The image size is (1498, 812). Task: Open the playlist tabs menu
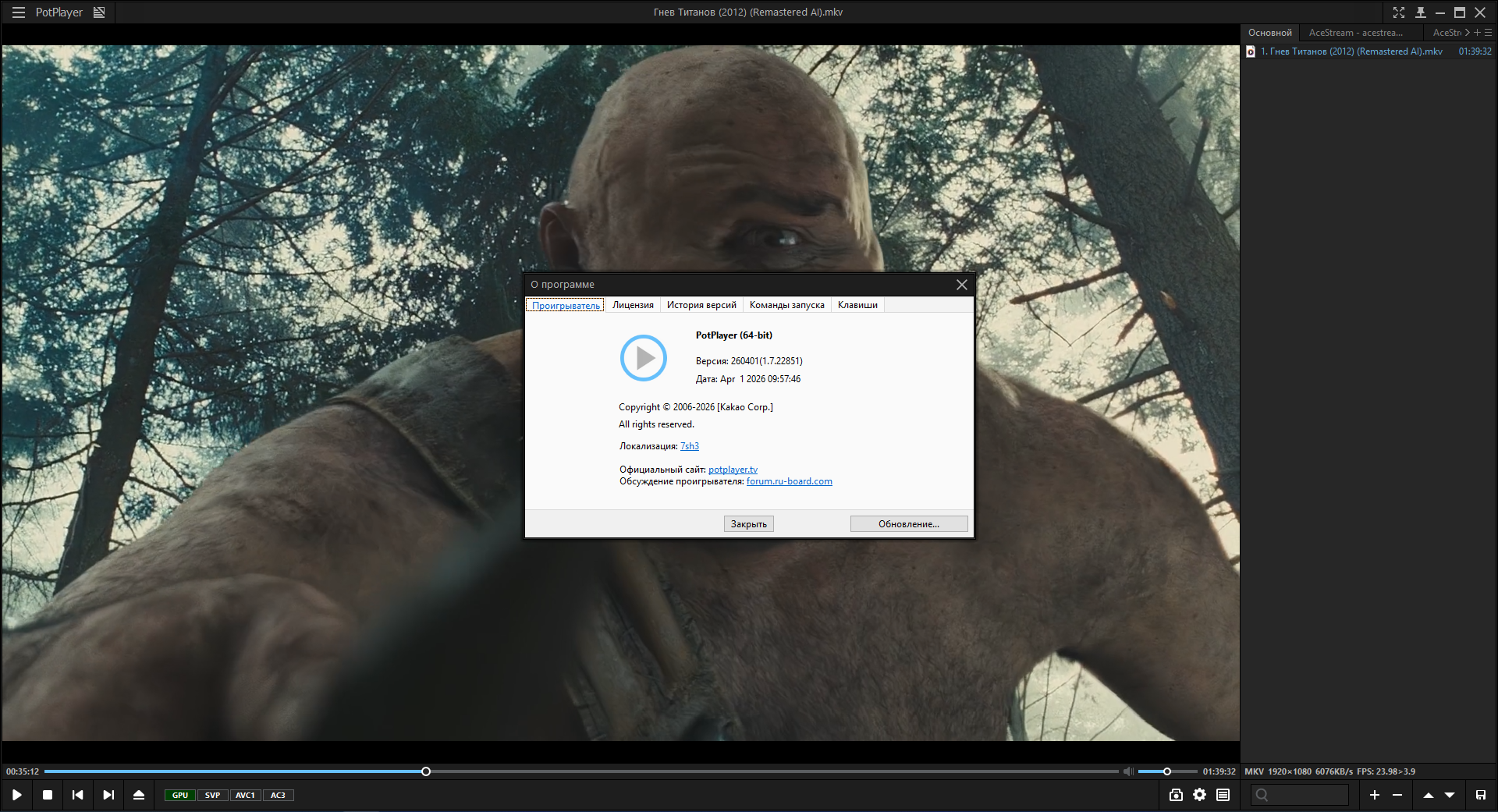tap(1489, 33)
